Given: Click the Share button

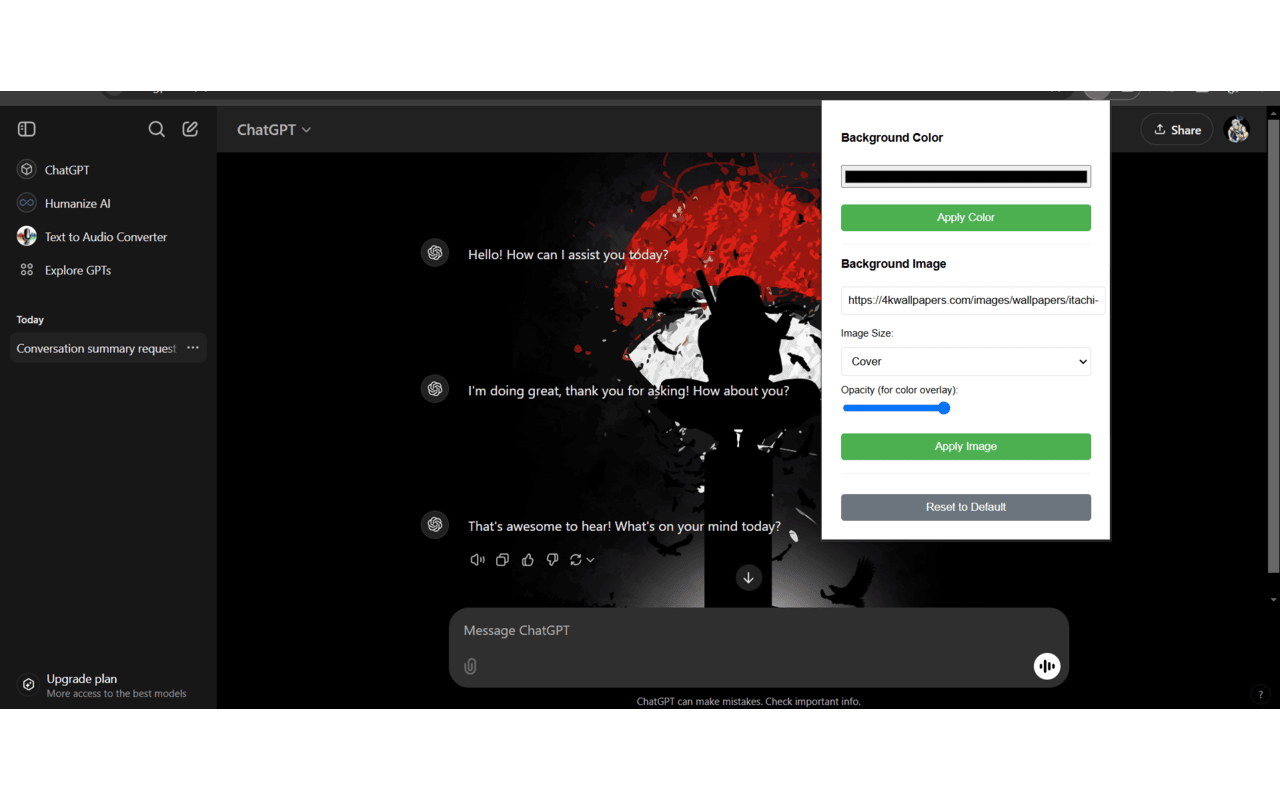Looking at the screenshot, I should (x=1177, y=130).
